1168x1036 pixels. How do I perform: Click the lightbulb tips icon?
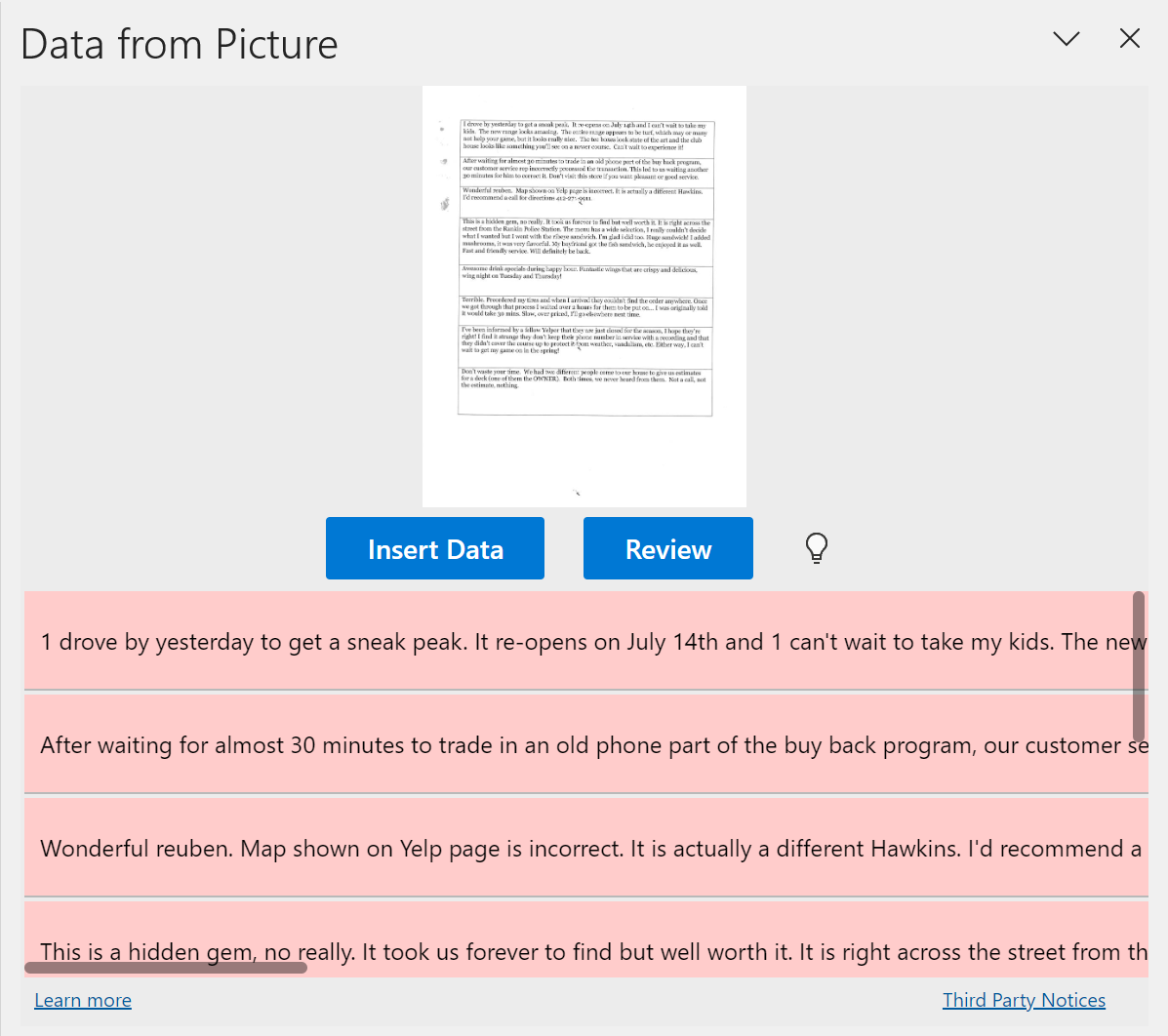[x=817, y=548]
